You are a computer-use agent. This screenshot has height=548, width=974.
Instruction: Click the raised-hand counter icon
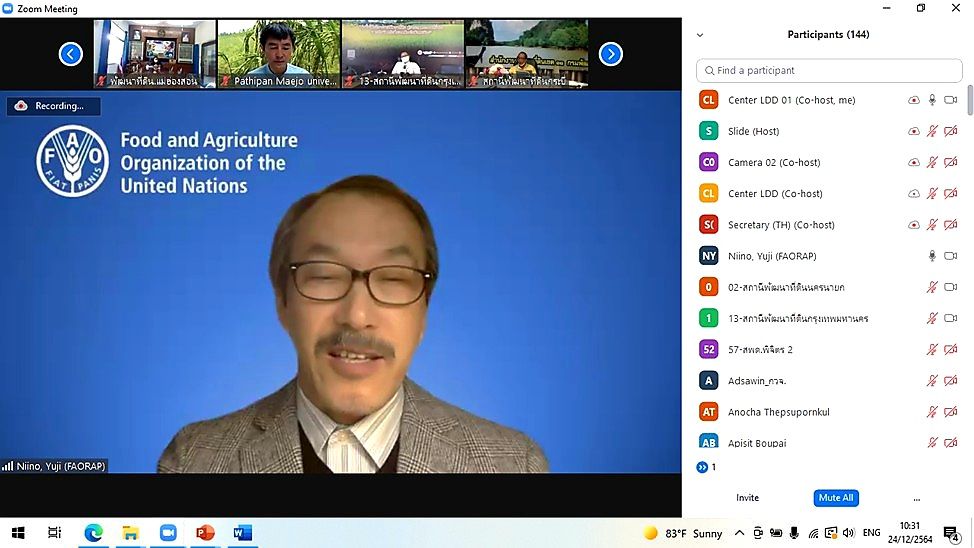pyautogui.click(x=703, y=467)
